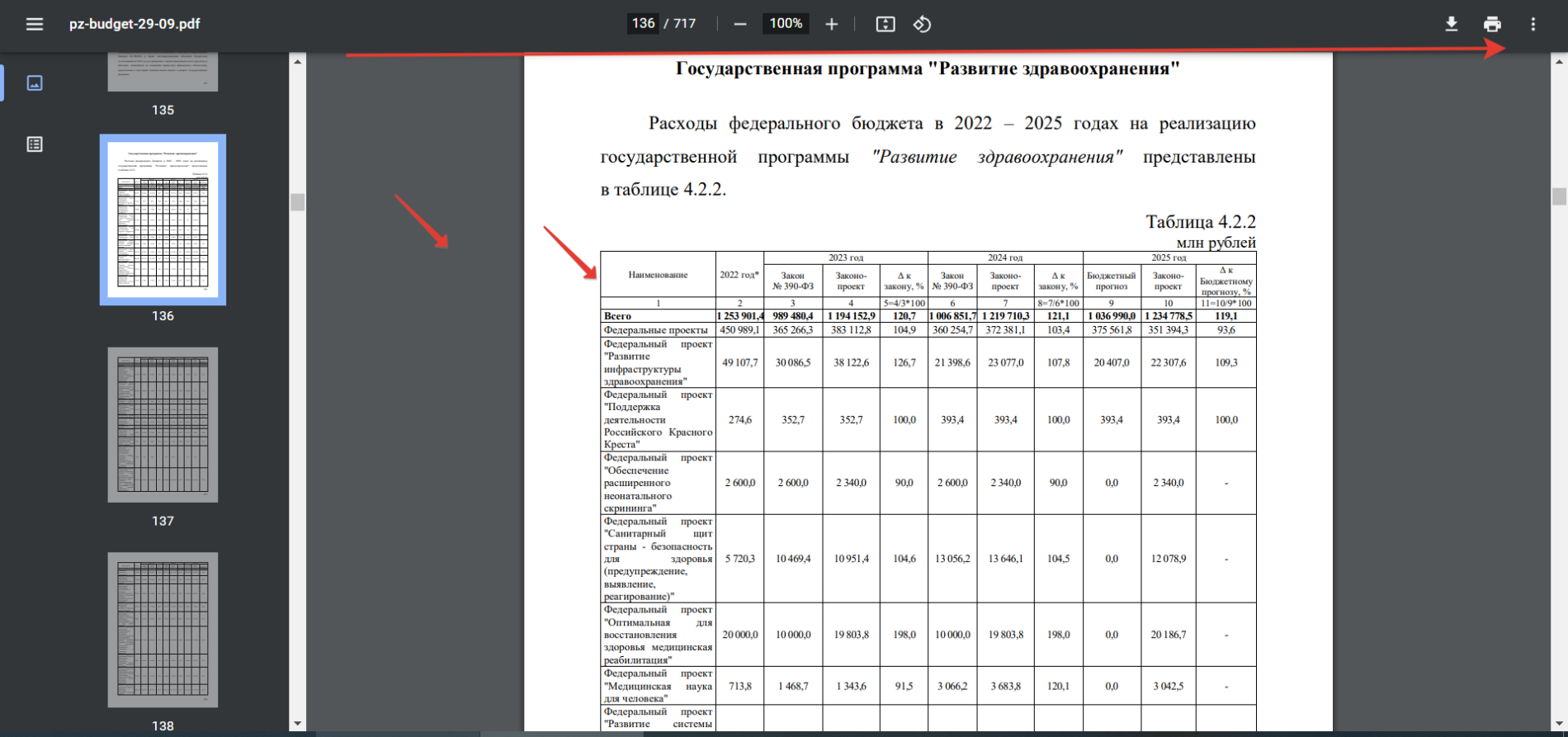Image resolution: width=1568 pixels, height=737 pixels.
Task: Edit the current page number field
Action: pyautogui.click(x=643, y=23)
